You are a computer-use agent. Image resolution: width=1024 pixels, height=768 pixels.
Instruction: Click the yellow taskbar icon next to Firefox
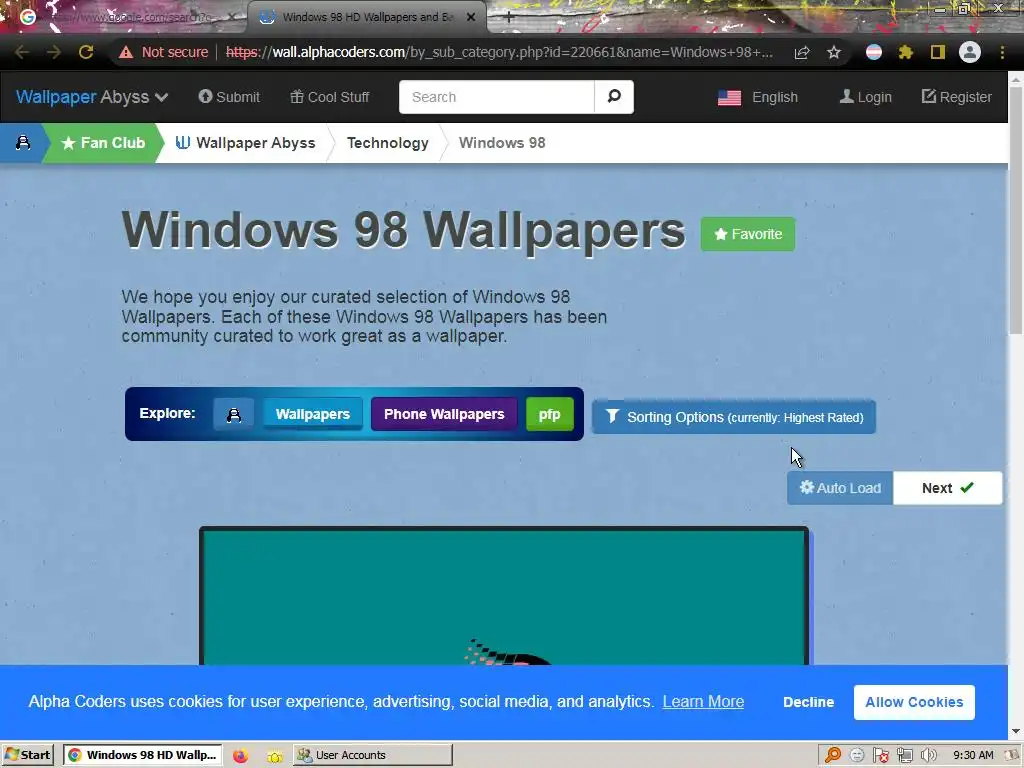274,756
